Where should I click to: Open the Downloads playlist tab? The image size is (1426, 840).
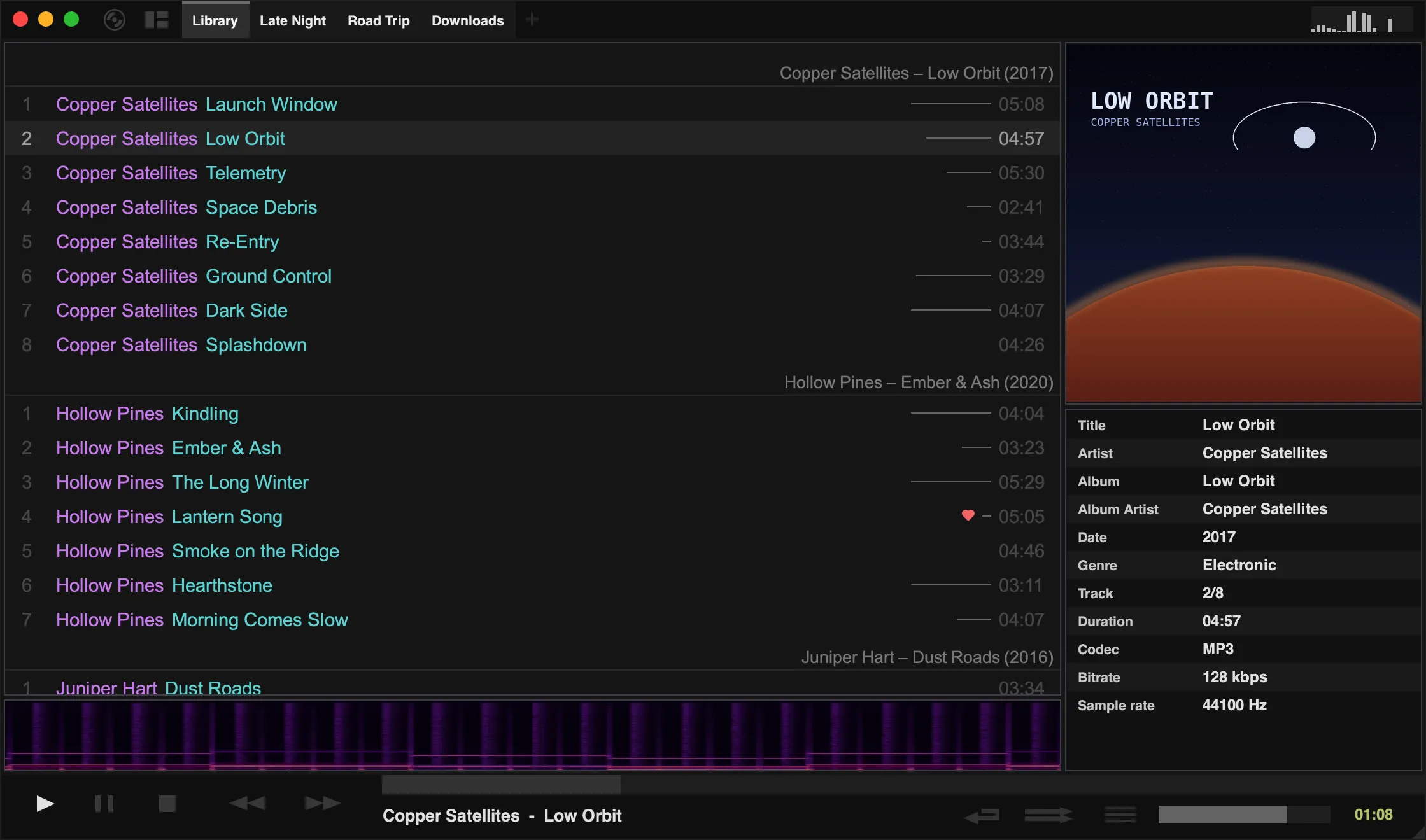pyautogui.click(x=468, y=20)
